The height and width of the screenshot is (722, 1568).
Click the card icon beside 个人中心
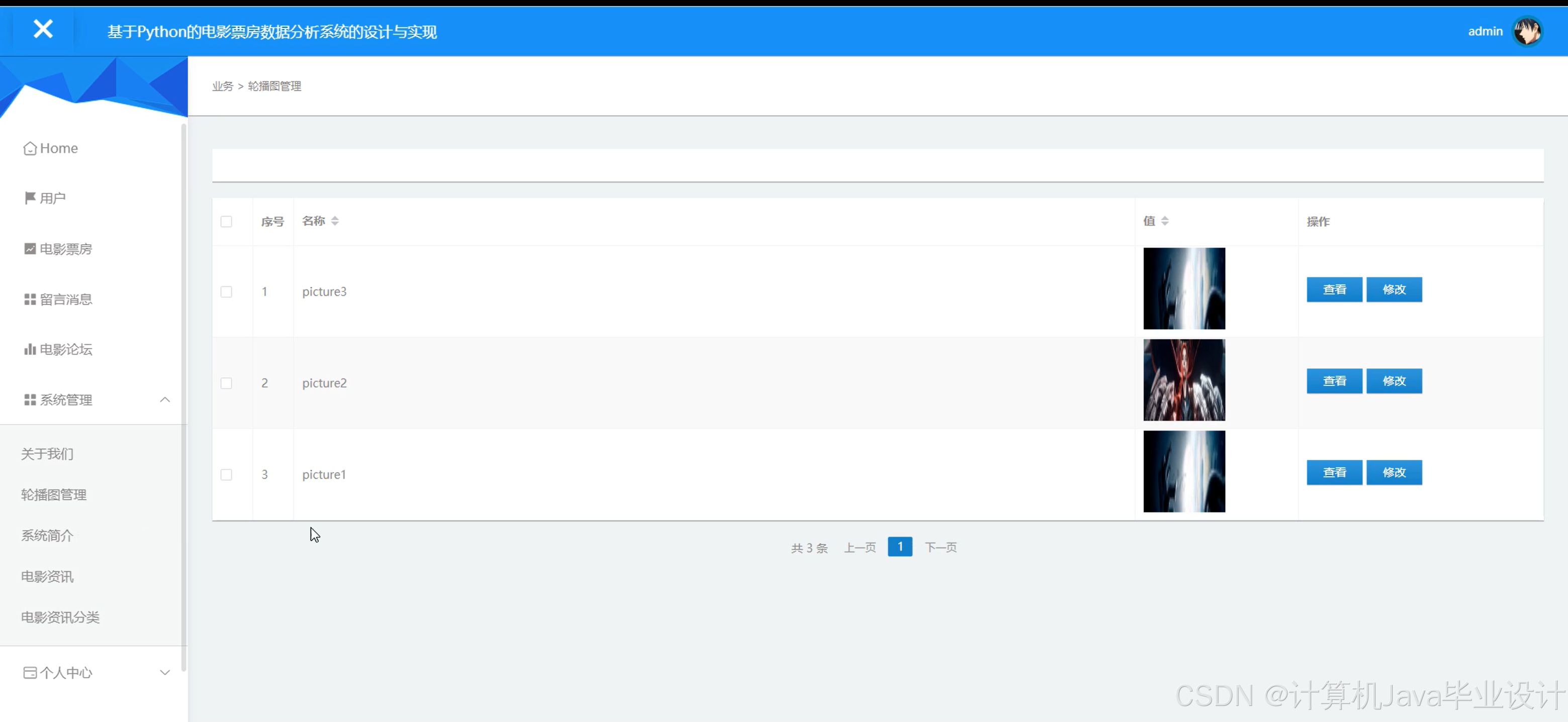pos(30,673)
